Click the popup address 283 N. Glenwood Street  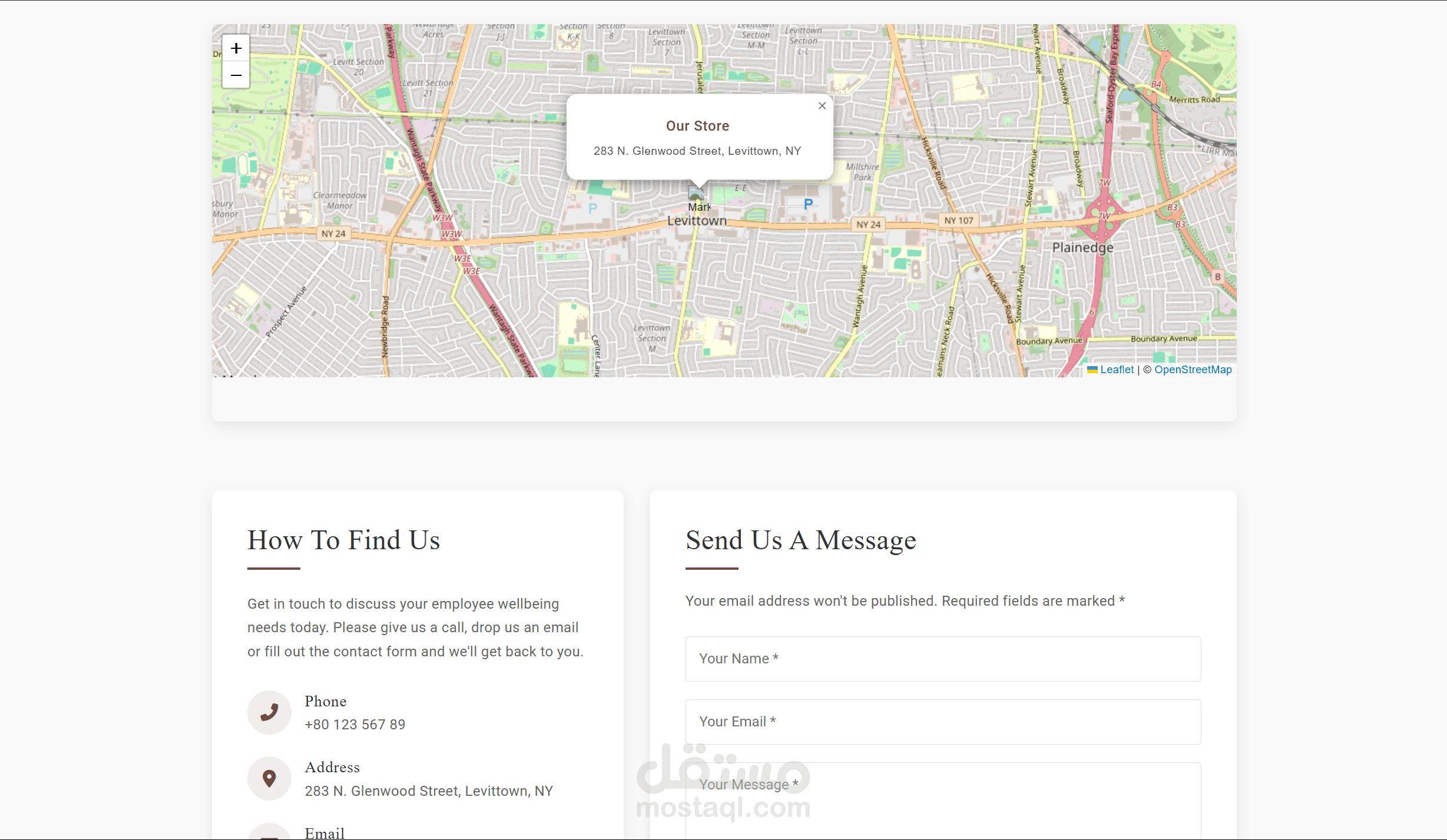[x=697, y=151]
